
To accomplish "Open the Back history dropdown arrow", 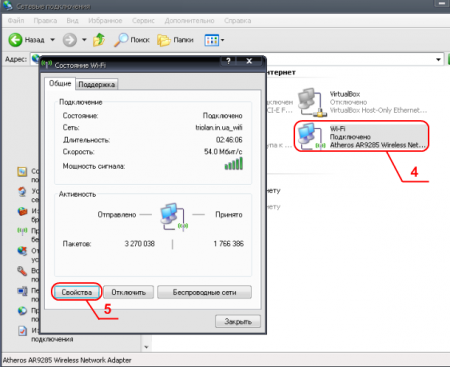I will point(52,40).
